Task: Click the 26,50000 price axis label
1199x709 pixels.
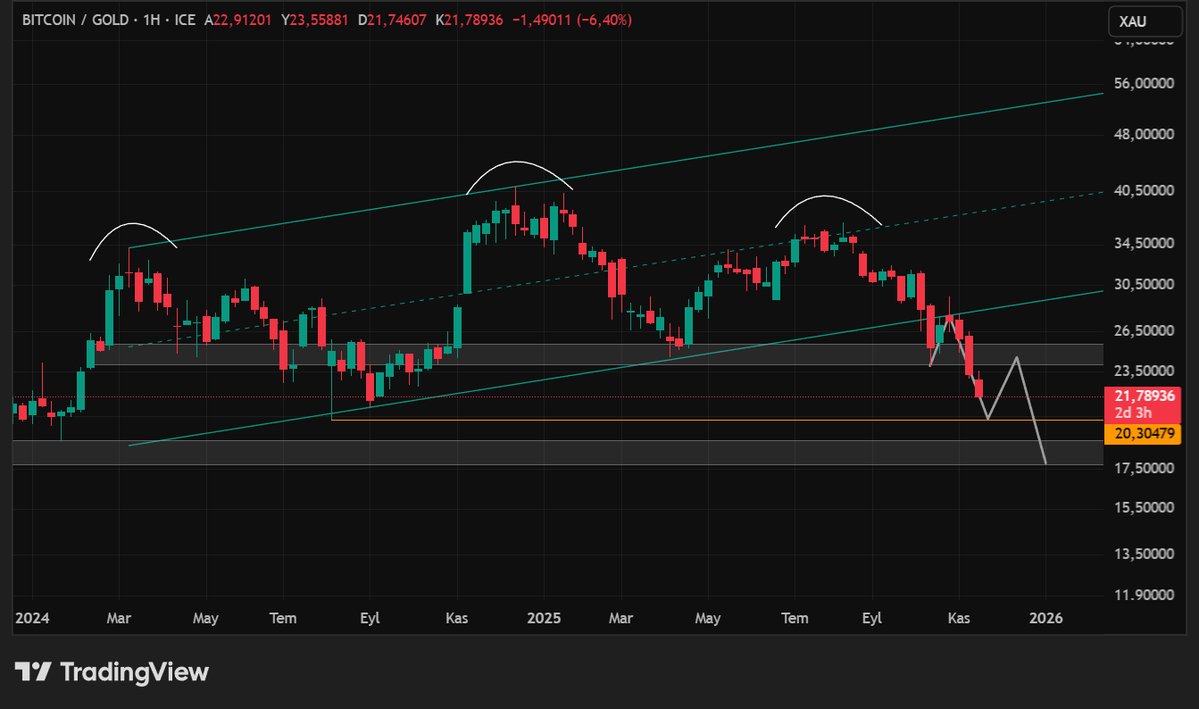Action: pos(1143,330)
